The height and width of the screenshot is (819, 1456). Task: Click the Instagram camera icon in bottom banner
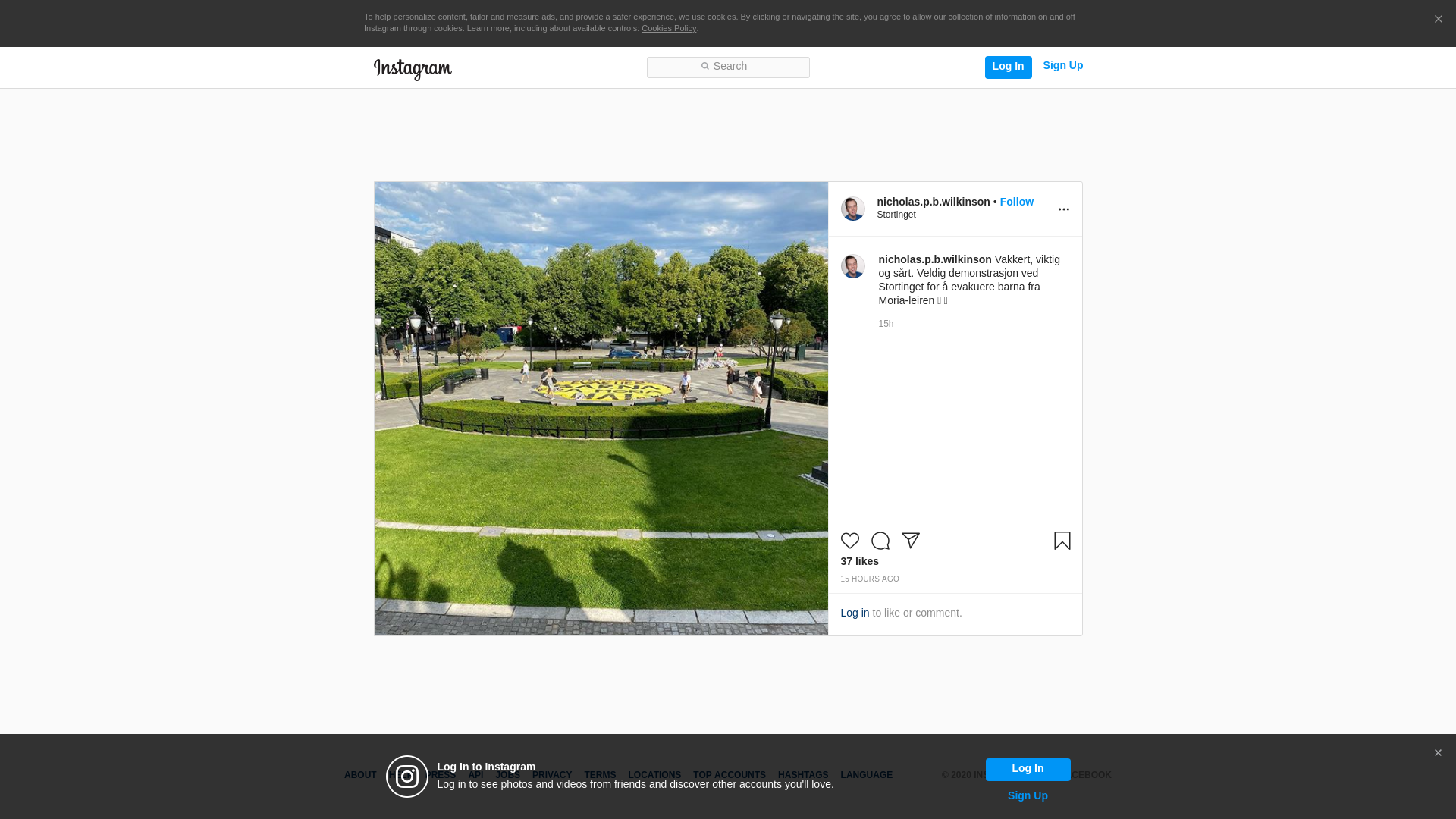tap(407, 777)
